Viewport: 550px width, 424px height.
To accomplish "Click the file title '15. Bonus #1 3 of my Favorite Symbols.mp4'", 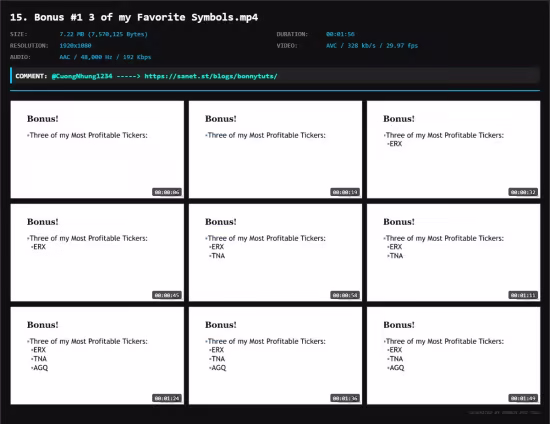I will [x=134, y=17].
